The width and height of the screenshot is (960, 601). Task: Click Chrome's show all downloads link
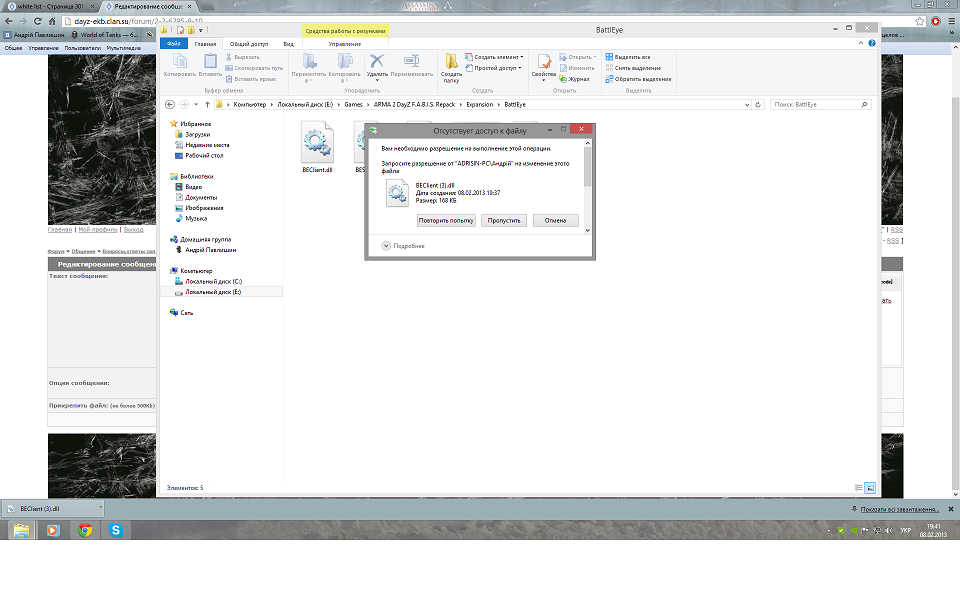[x=899, y=509]
